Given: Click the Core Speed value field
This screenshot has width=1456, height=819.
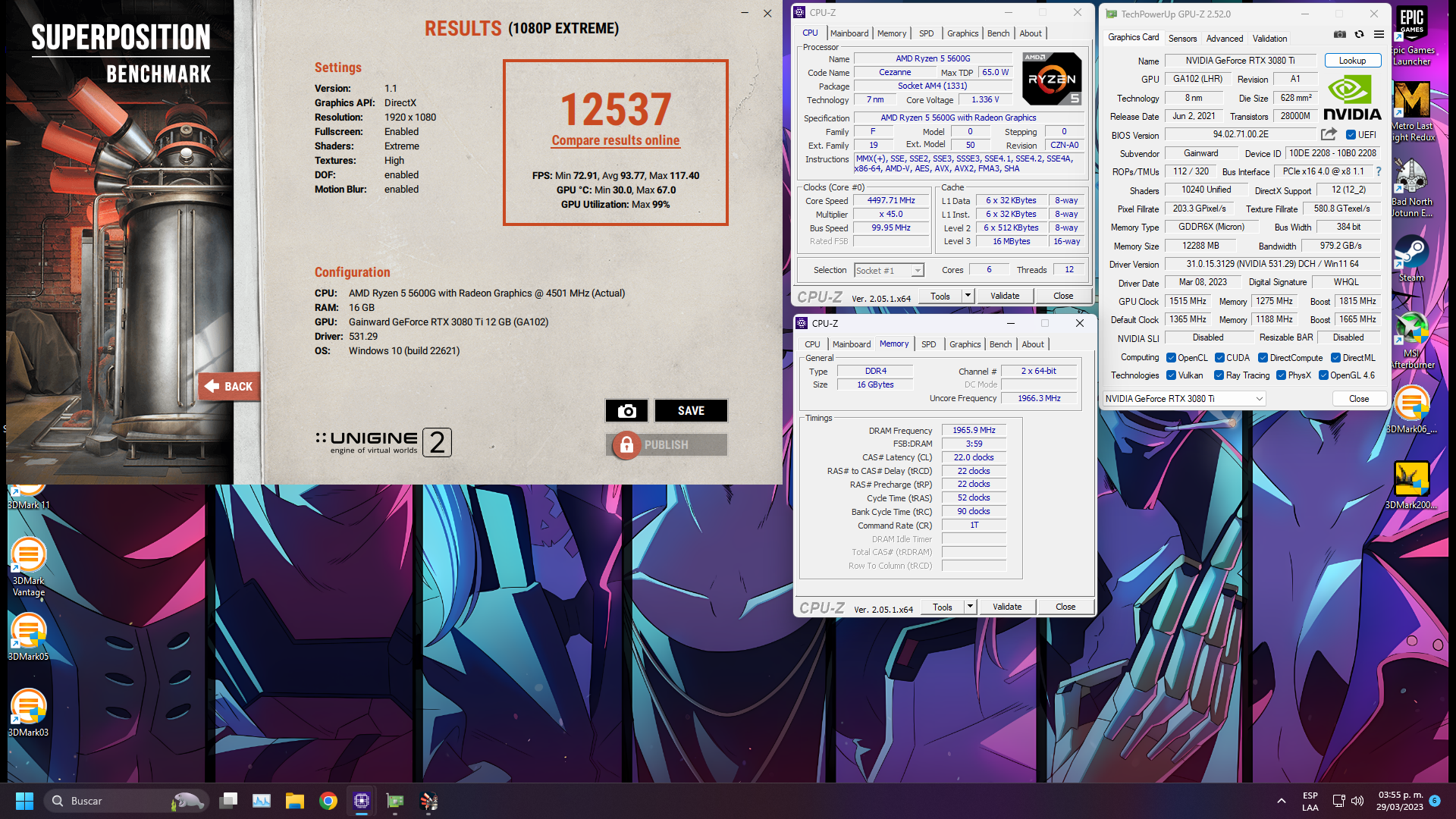Looking at the screenshot, I should point(891,201).
